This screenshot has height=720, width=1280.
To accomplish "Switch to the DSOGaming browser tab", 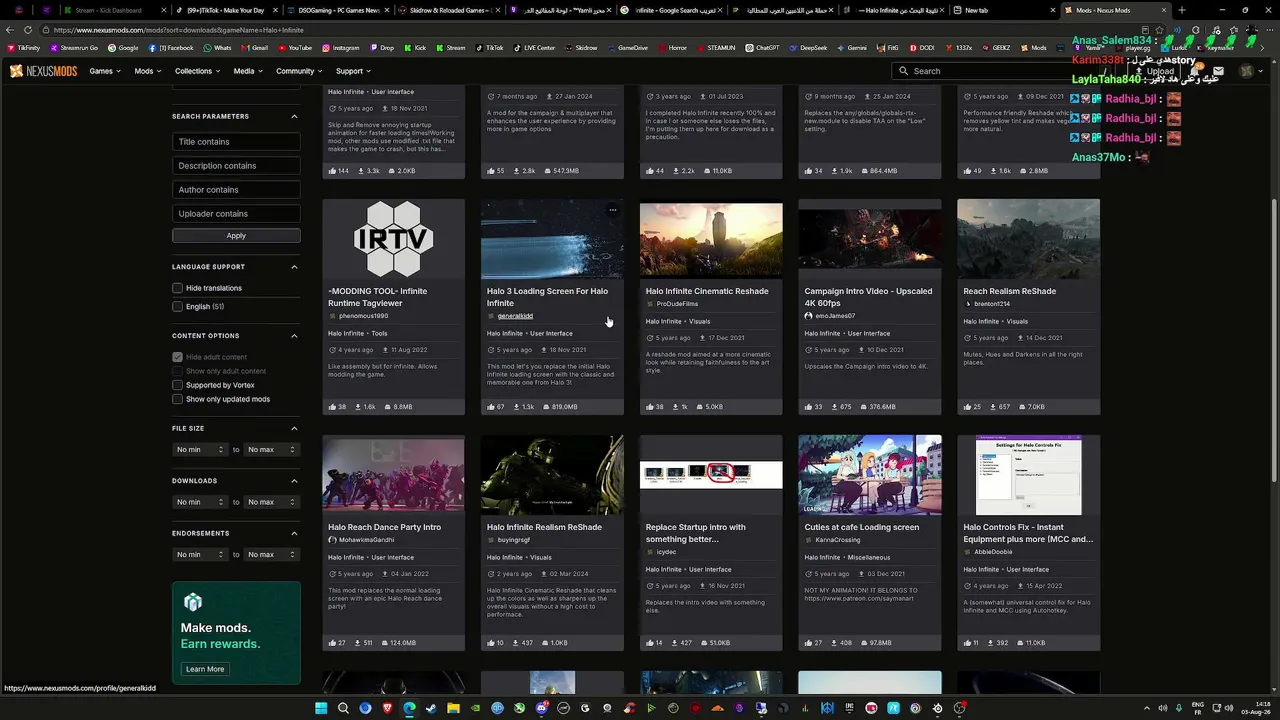I will (x=338, y=10).
